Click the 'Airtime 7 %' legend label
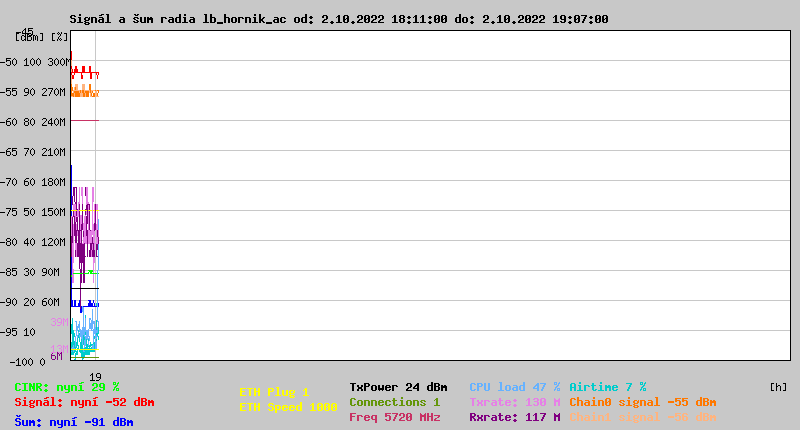 (x=608, y=387)
